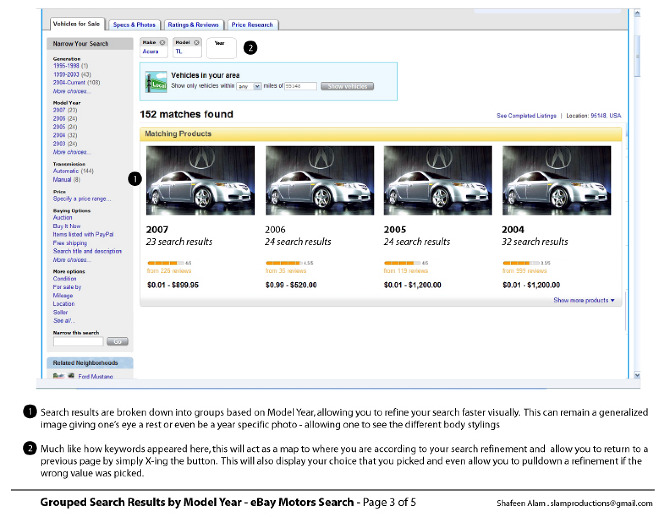Expand More choices under Generation
670x517 pixels.
click(x=70, y=91)
